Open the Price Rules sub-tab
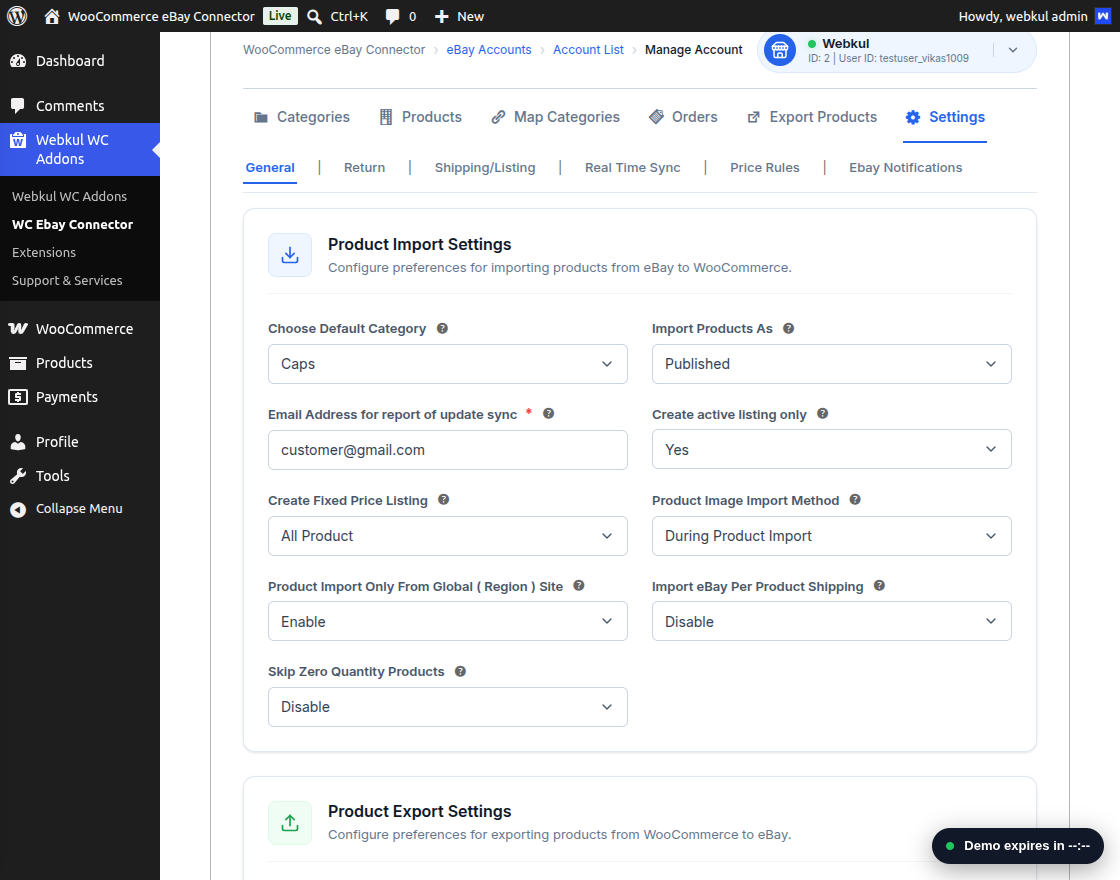Screen dimensions: 1120x880 coord(765,168)
